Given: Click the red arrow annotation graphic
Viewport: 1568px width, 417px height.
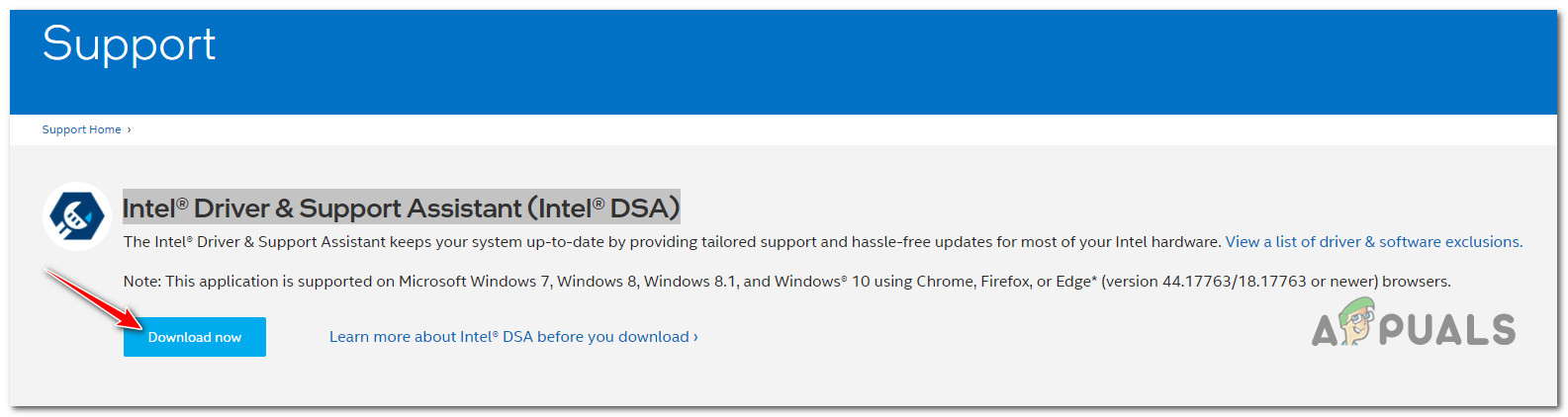Looking at the screenshot, I should point(91,297).
